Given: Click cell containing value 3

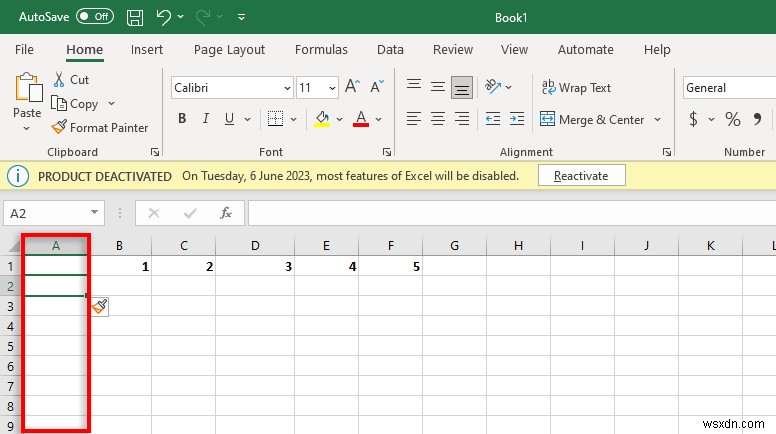Looking at the screenshot, I should pyautogui.click(x=255, y=266).
